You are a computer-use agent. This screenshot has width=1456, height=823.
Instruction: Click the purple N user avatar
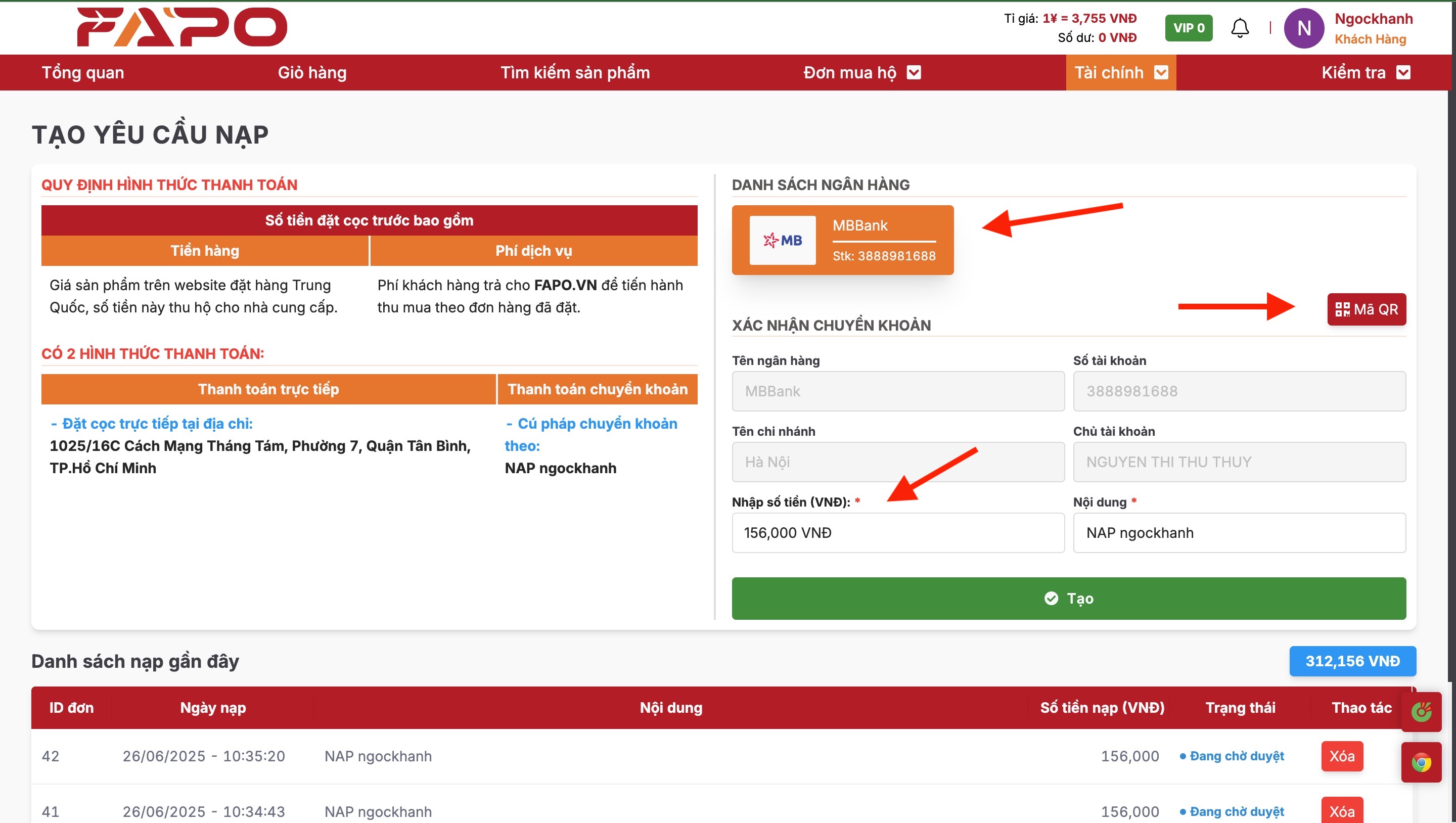1303,28
